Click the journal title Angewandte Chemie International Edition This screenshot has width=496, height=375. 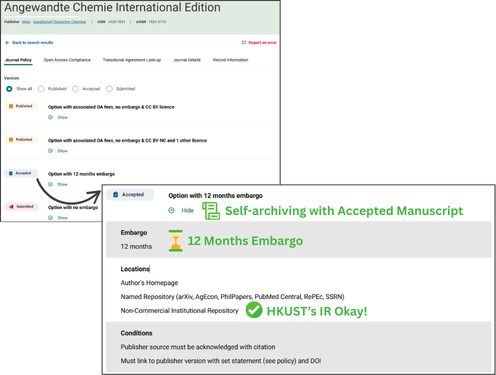coord(112,7)
